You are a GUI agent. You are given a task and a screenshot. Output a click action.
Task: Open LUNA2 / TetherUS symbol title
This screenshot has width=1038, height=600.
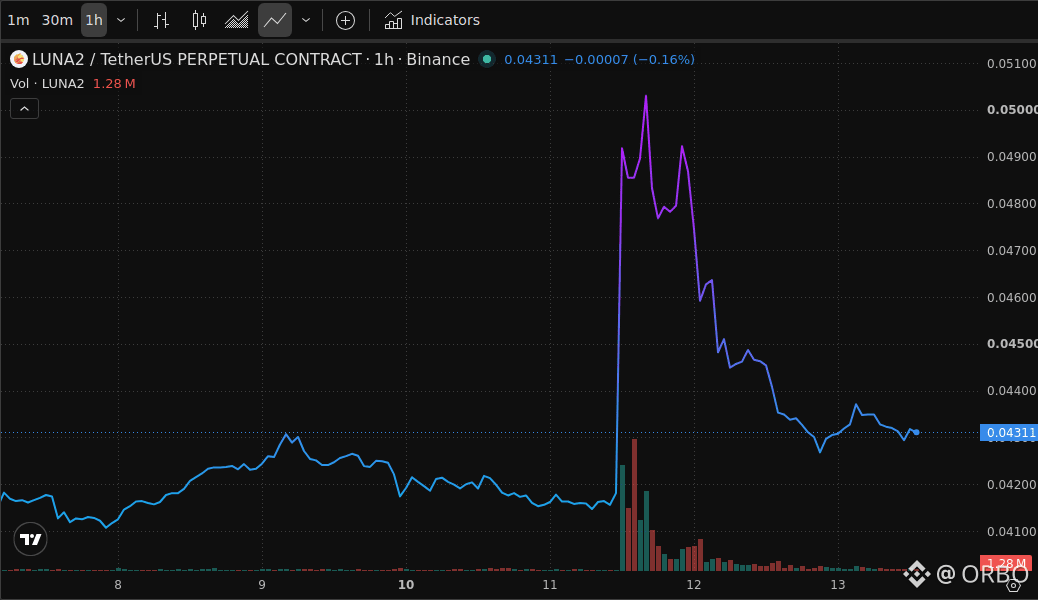(x=251, y=60)
